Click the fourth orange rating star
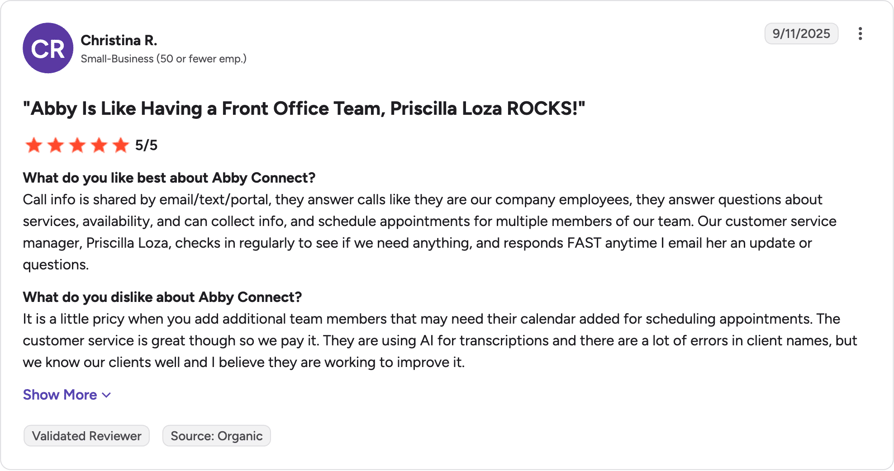The image size is (894, 471). coord(99,145)
